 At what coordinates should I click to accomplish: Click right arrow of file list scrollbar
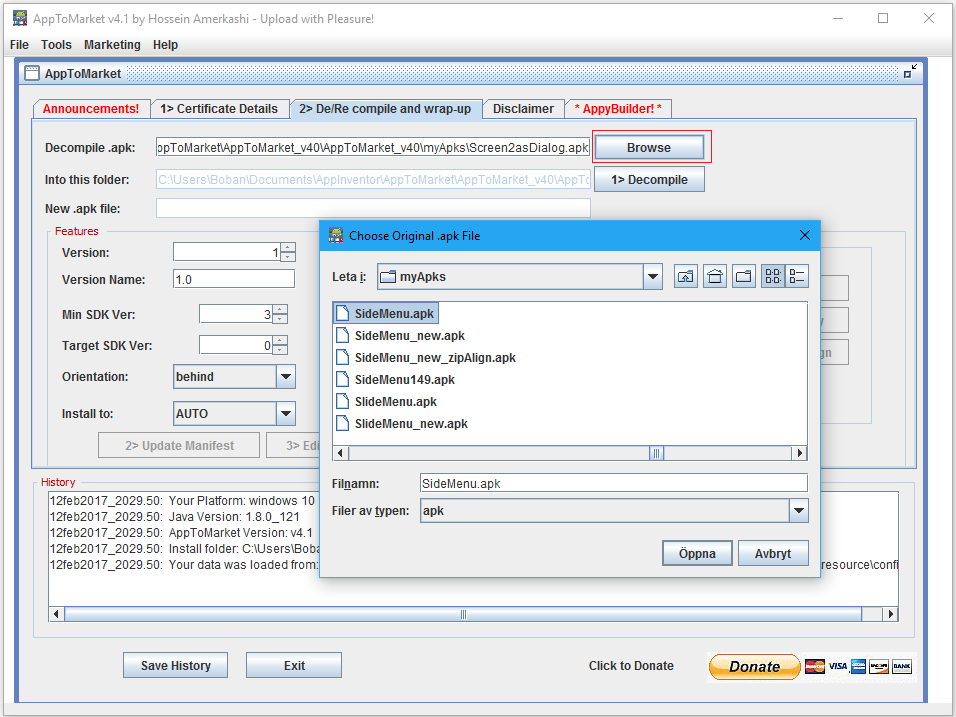(x=799, y=453)
